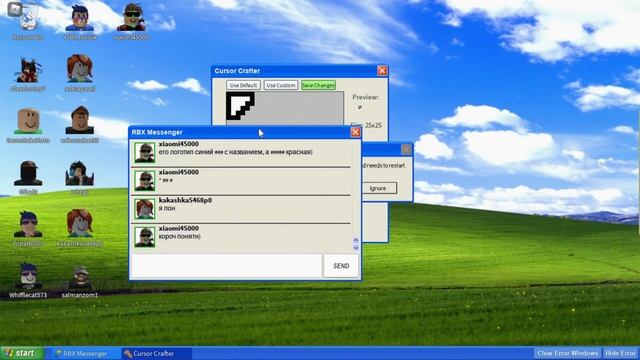Click the Hide Error taskbar button
640x360 pixels.
point(620,353)
